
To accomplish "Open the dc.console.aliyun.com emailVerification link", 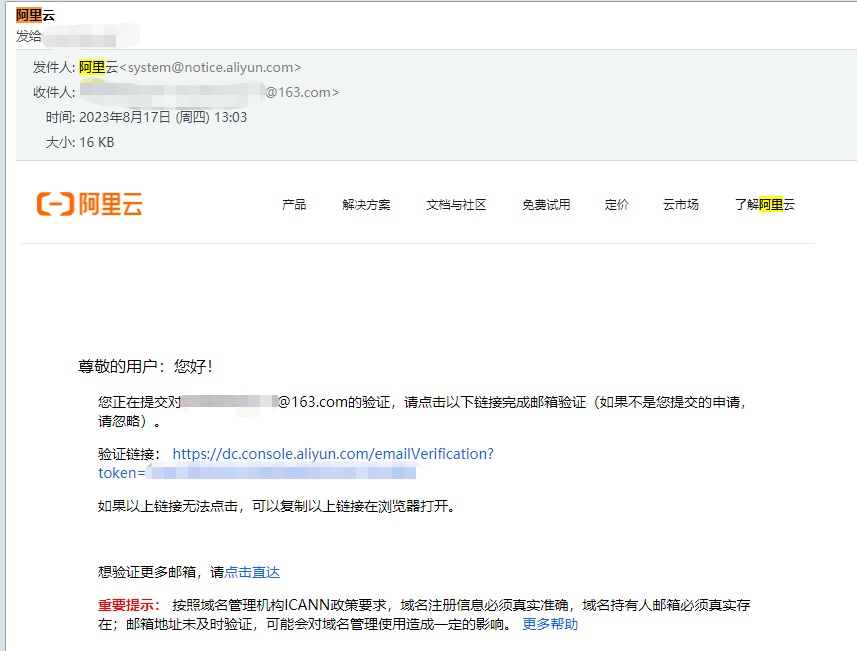I will (333, 454).
